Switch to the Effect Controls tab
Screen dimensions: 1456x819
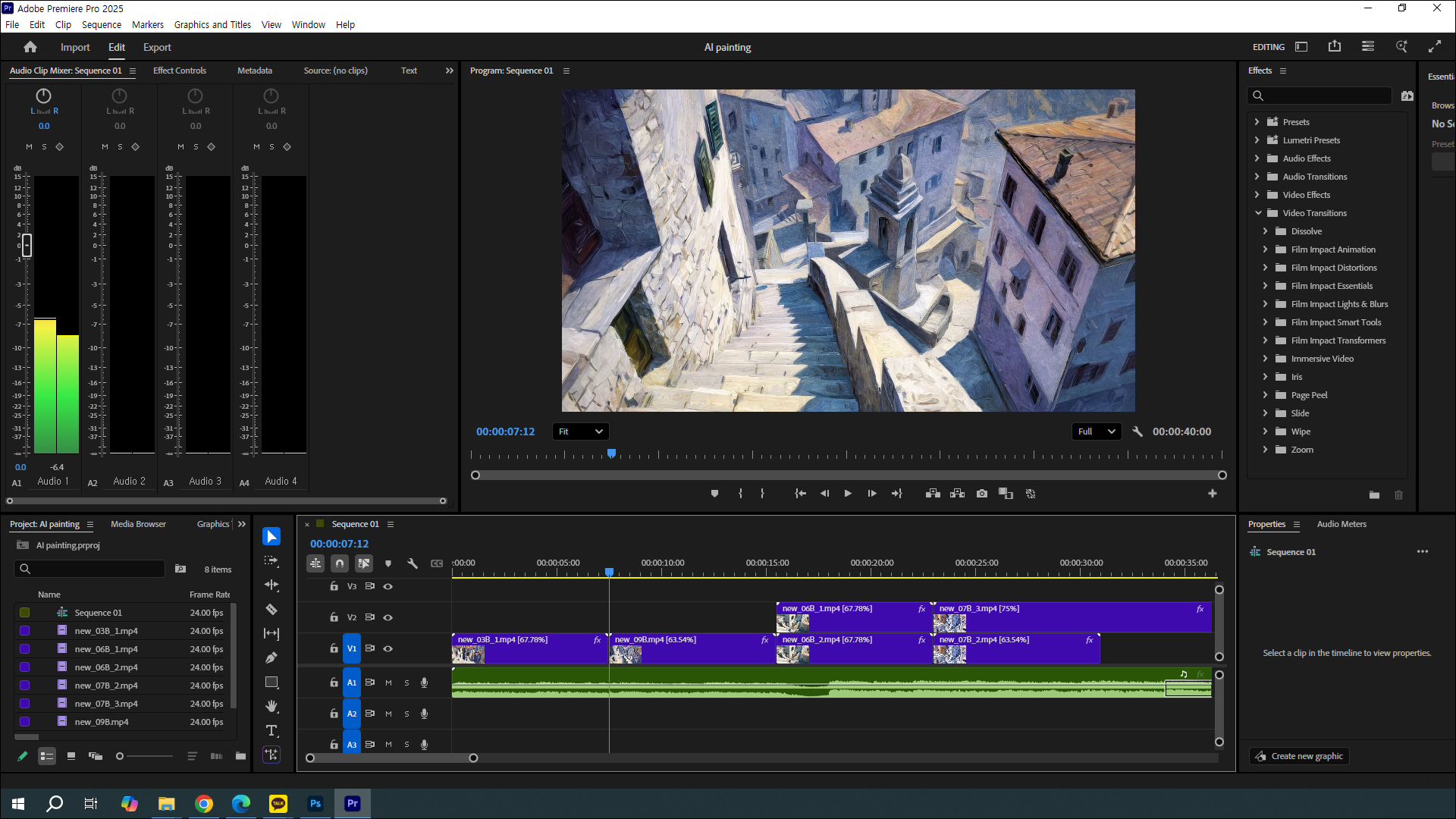179,71
